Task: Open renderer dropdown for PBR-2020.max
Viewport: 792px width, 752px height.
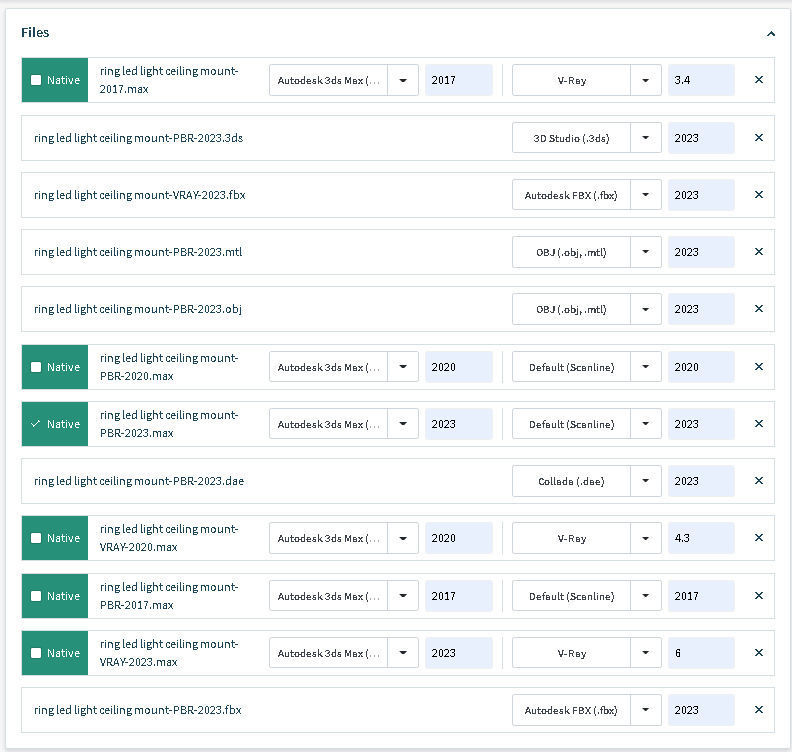Action: [x=646, y=367]
